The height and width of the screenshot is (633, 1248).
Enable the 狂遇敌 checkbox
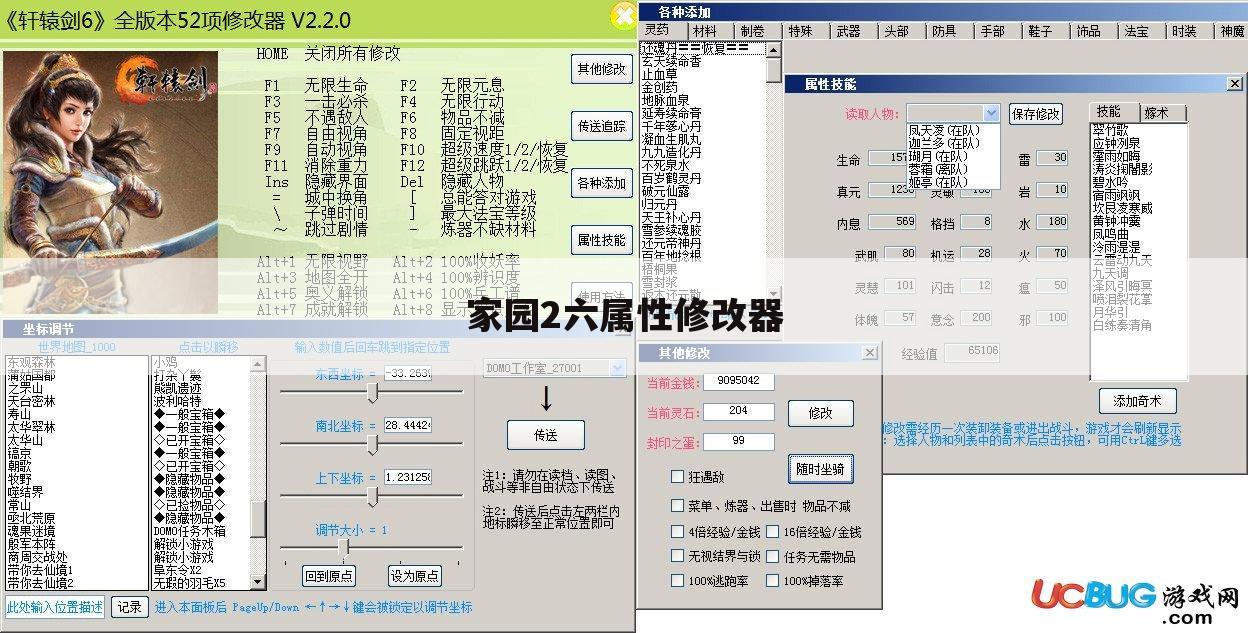[678, 477]
